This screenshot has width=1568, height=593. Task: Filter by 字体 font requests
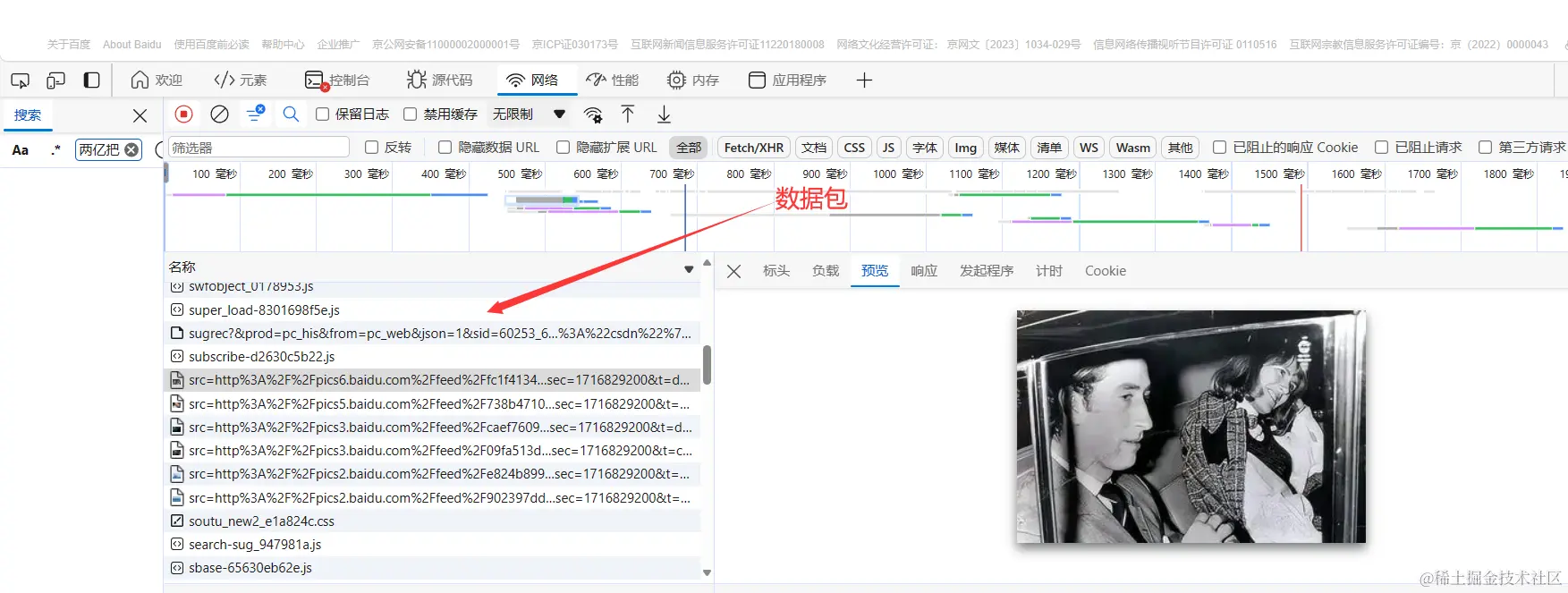point(925,148)
